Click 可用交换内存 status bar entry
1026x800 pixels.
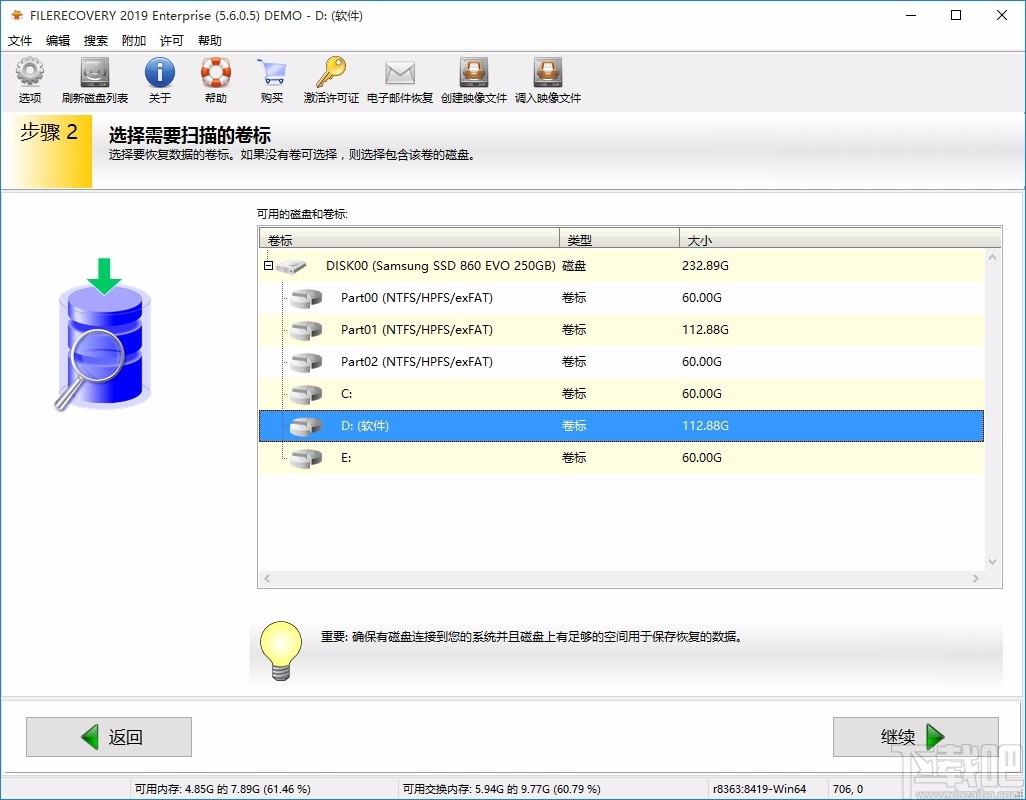click(501, 789)
